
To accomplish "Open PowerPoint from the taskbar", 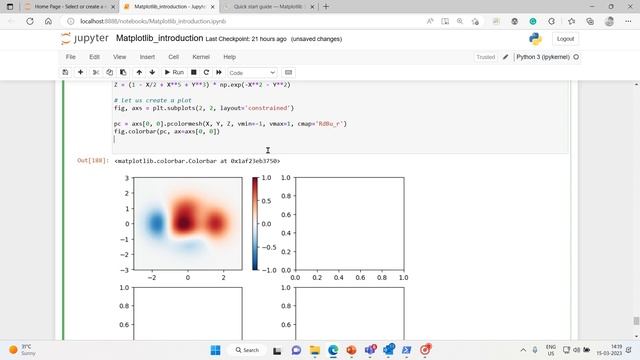I will [351, 350].
